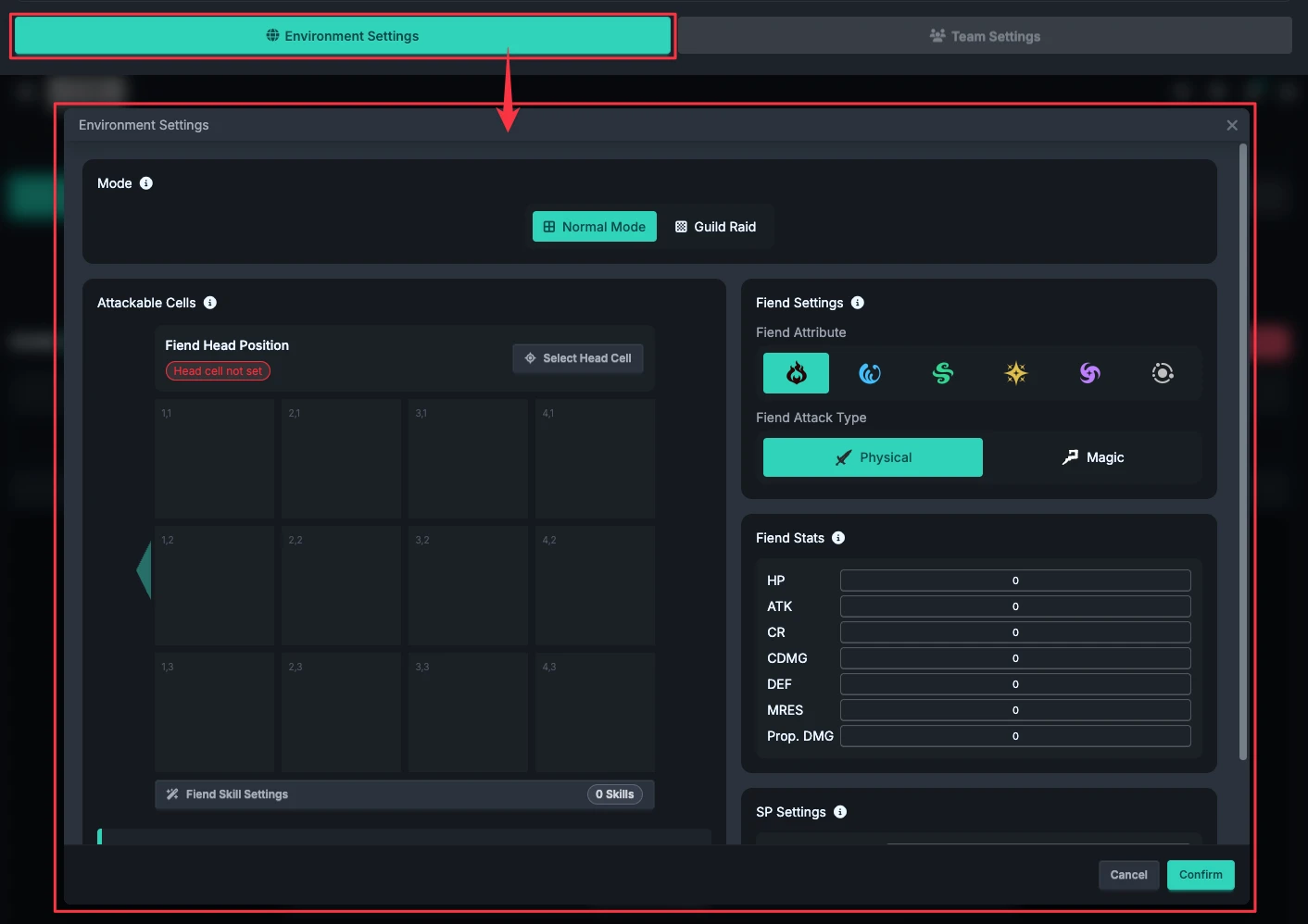
Task: Click the Select Head Cell button
Action: pyautogui.click(x=578, y=358)
